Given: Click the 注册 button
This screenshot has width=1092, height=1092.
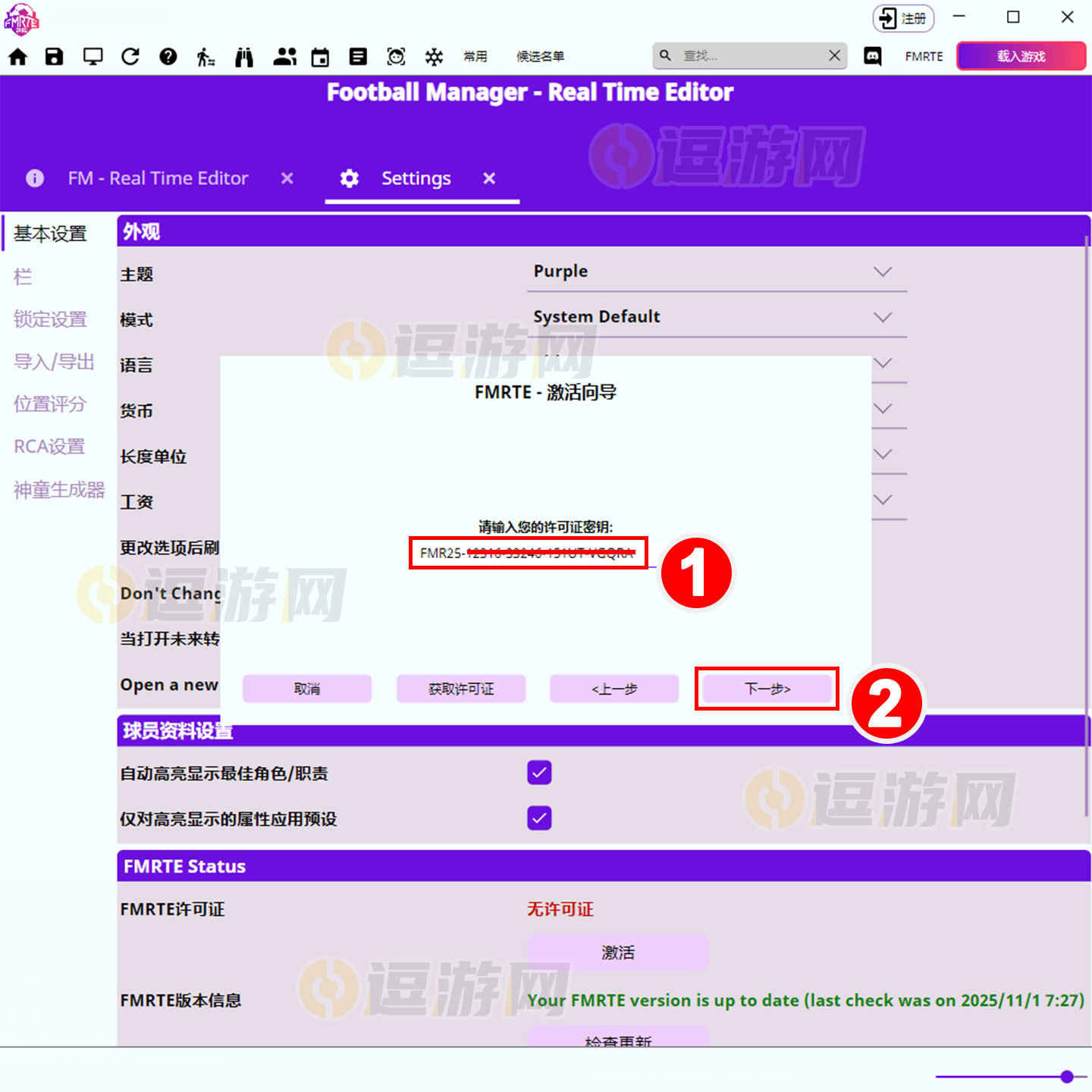Looking at the screenshot, I should pyautogui.click(x=903, y=18).
